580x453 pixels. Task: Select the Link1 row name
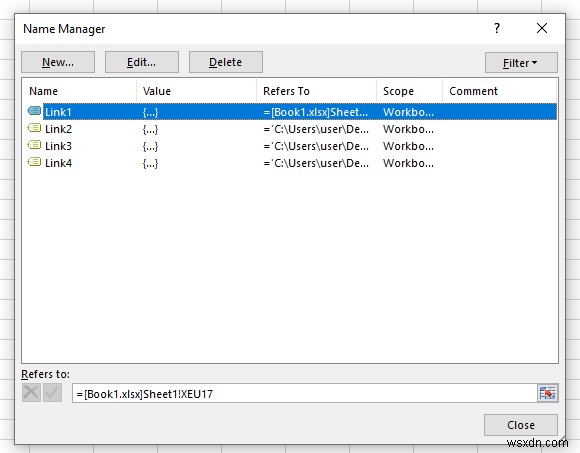point(58,112)
